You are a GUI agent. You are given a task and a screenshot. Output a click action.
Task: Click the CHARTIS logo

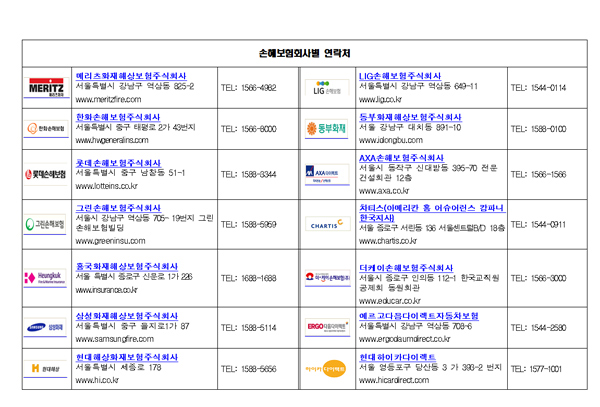328,224
